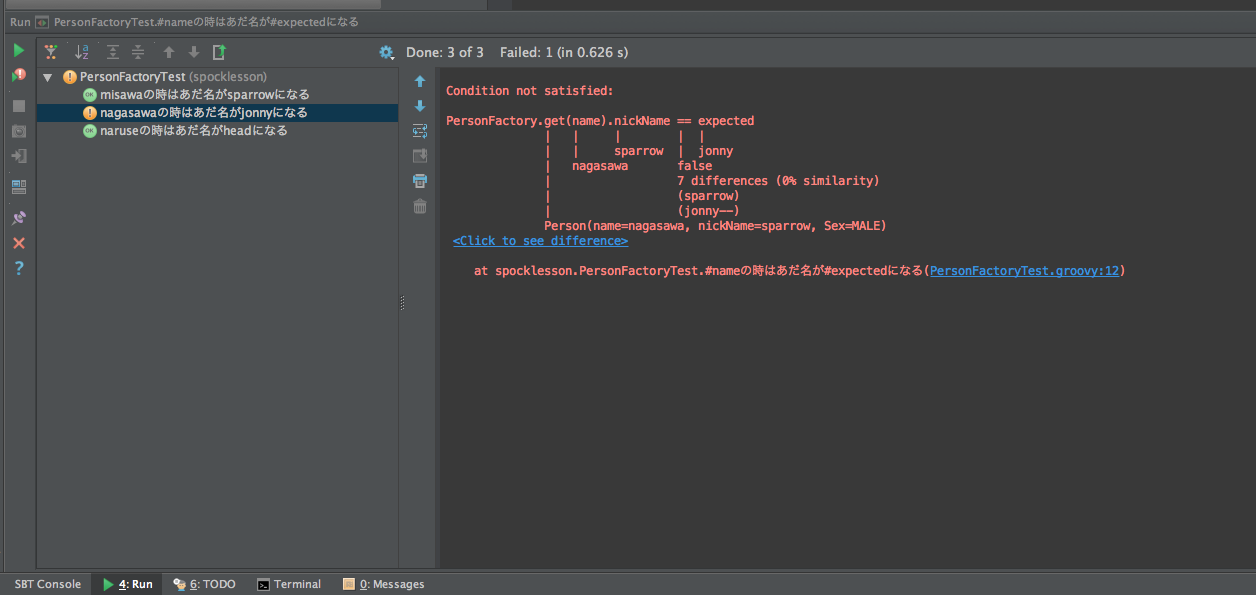Open PersonFactoryTest.groovy:12 stack trace link
This screenshot has height=595, width=1256.
point(1024,271)
